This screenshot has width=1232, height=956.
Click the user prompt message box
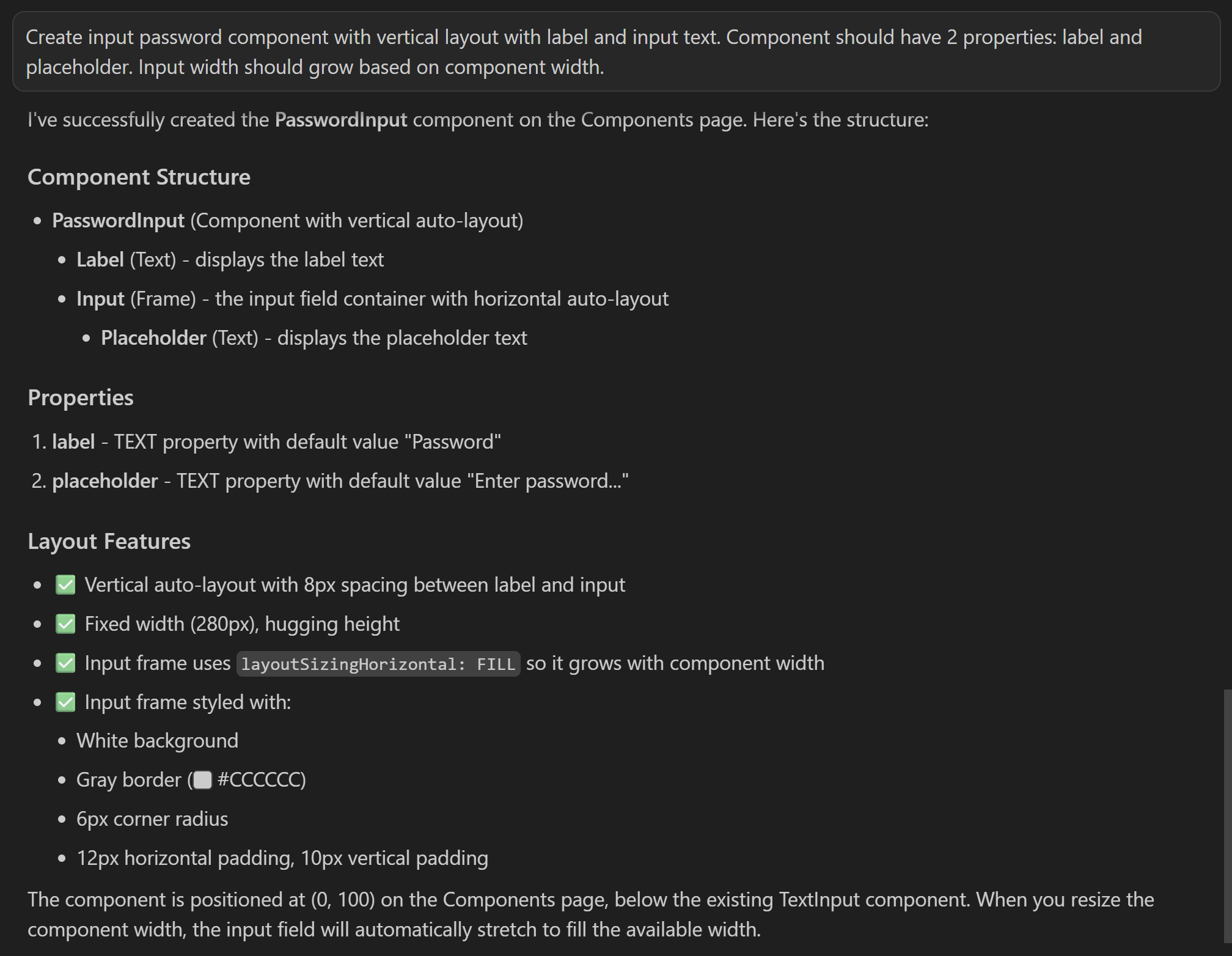tap(616, 51)
